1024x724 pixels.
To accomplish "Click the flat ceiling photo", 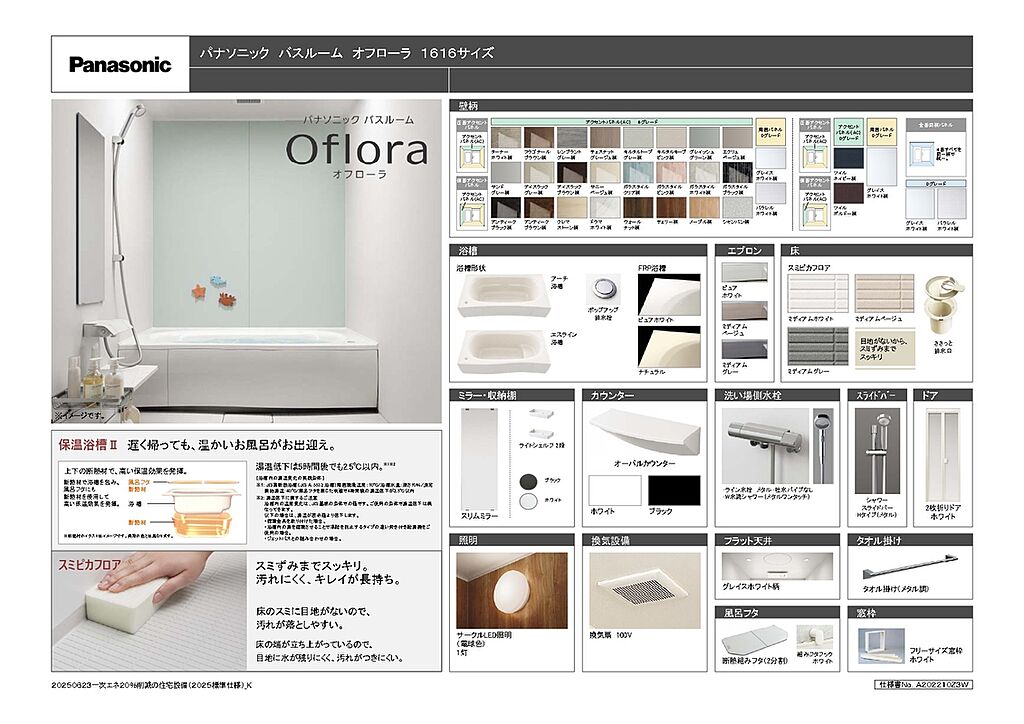I will 777,567.
